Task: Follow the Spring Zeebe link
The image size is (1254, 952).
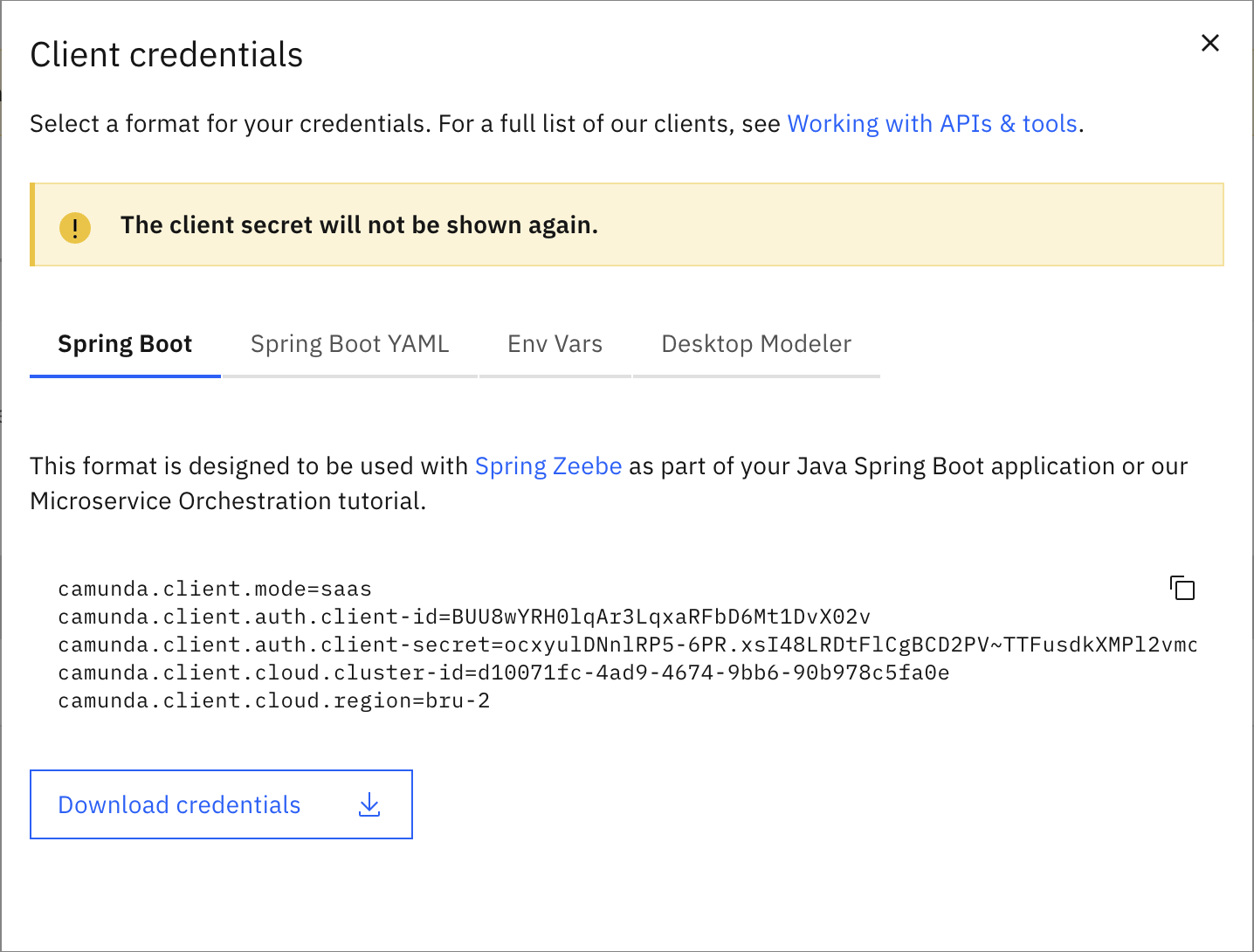Action: 548,466
